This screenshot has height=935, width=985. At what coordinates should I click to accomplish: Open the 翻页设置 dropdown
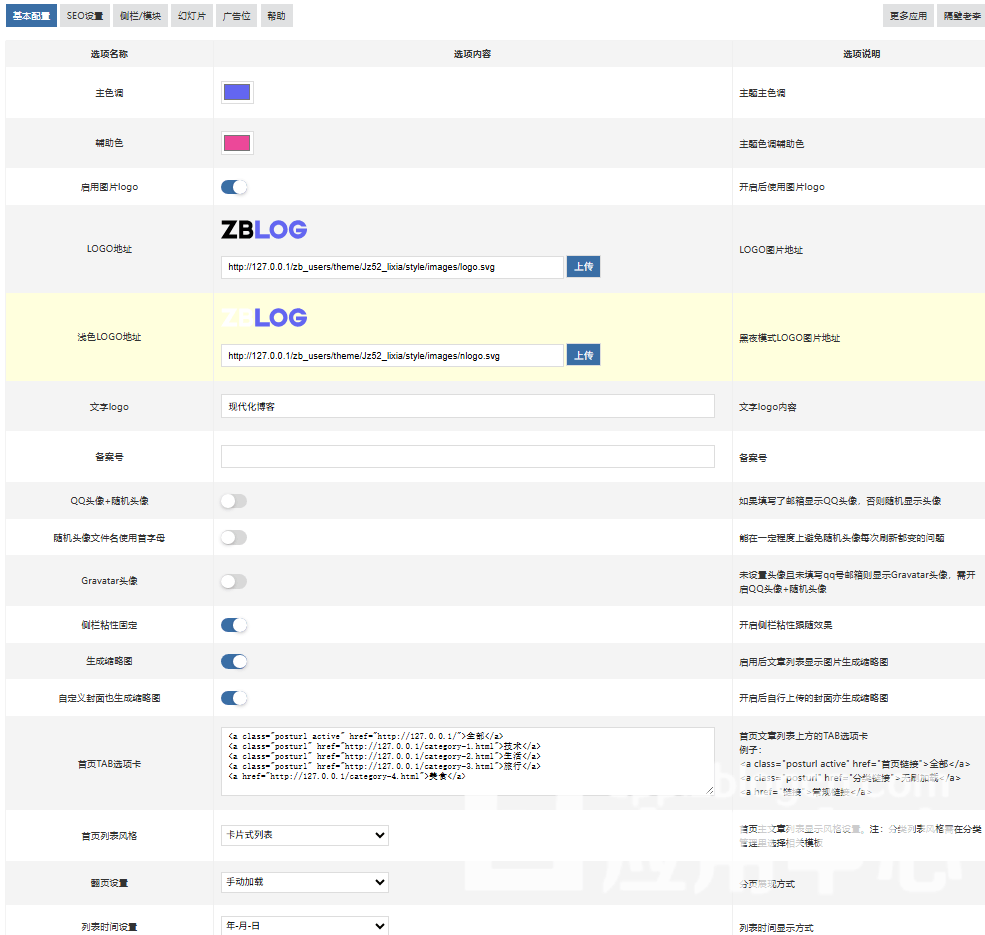click(x=304, y=882)
